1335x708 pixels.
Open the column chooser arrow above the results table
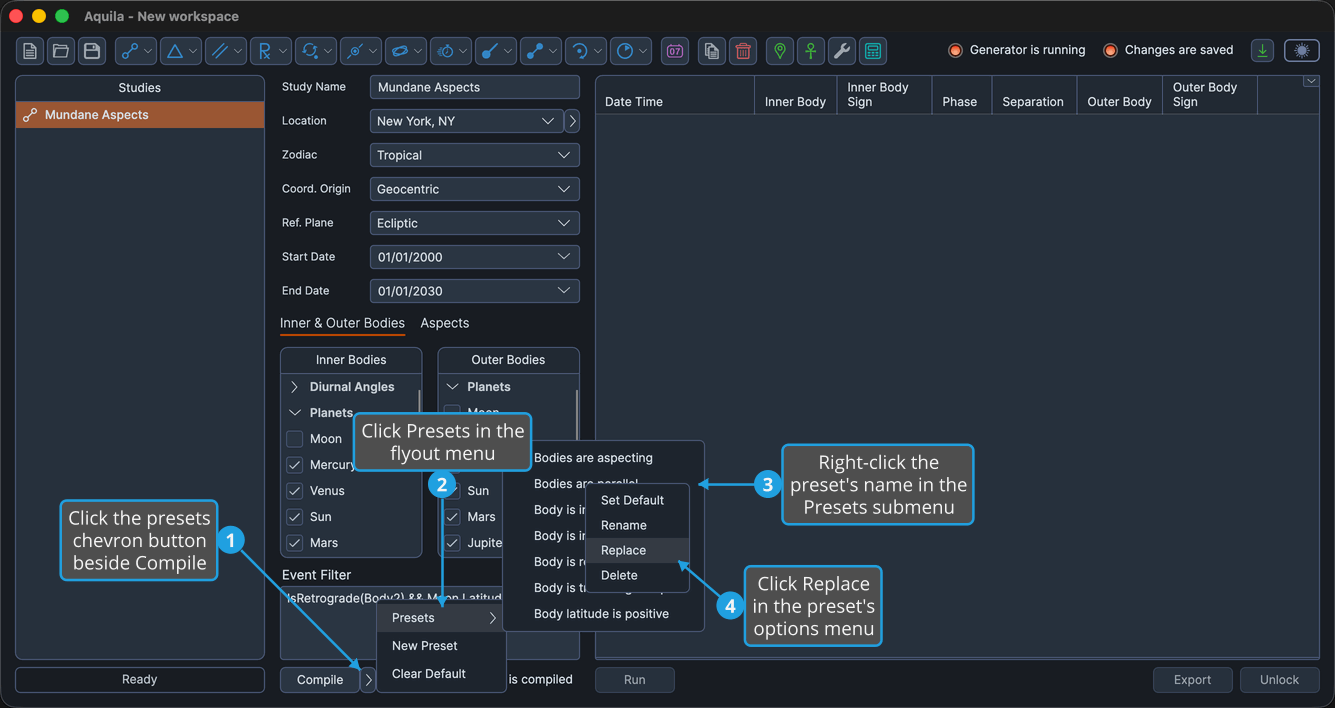pyautogui.click(x=1311, y=82)
